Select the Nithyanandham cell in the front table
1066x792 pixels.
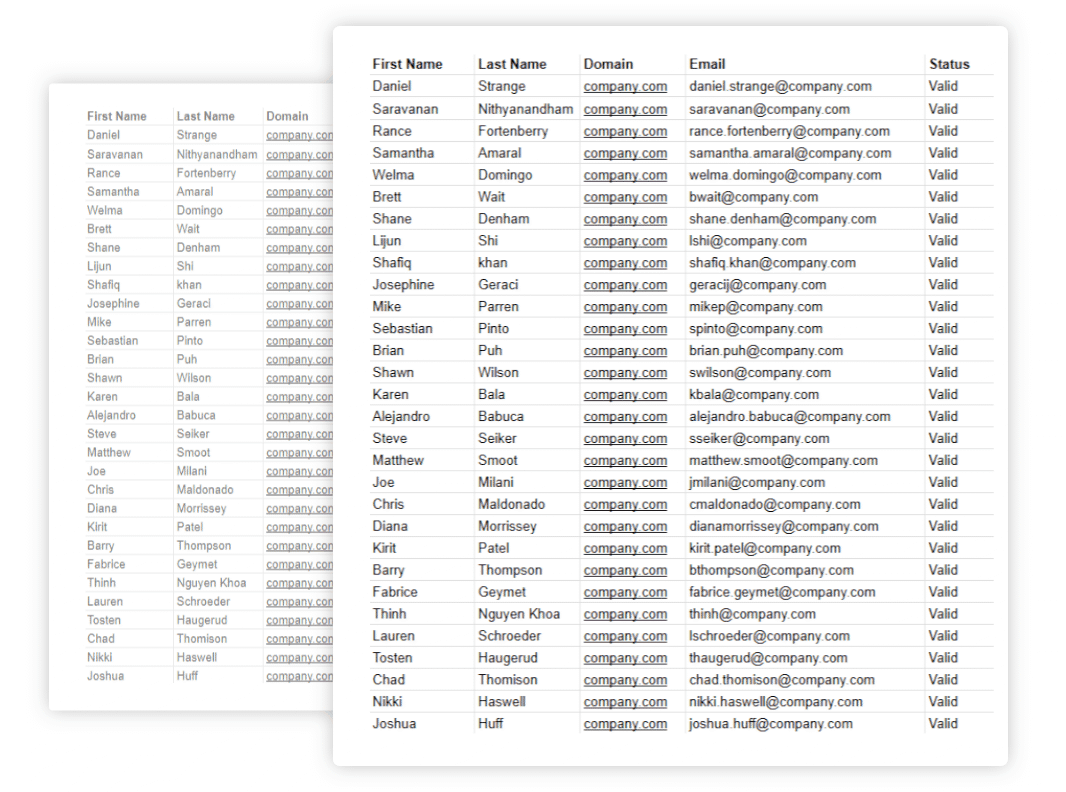(x=525, y=109)
